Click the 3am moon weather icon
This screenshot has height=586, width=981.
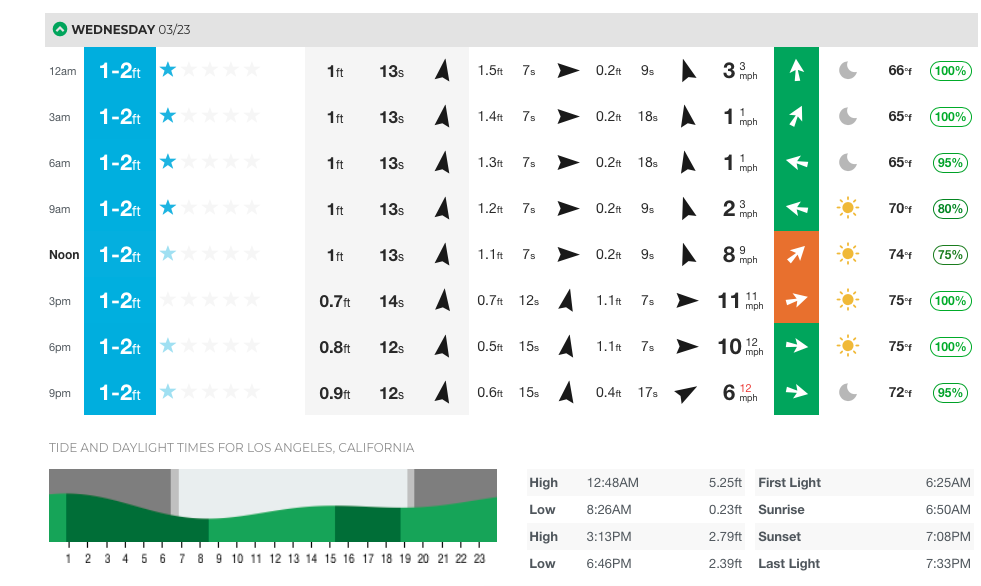coord(848,116)
